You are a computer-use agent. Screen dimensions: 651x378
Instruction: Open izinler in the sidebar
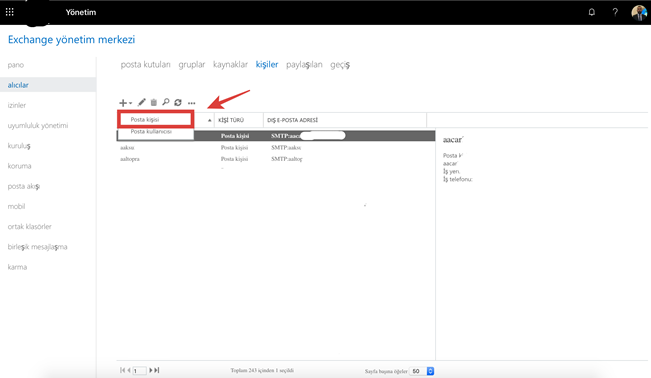click(17, 106)
